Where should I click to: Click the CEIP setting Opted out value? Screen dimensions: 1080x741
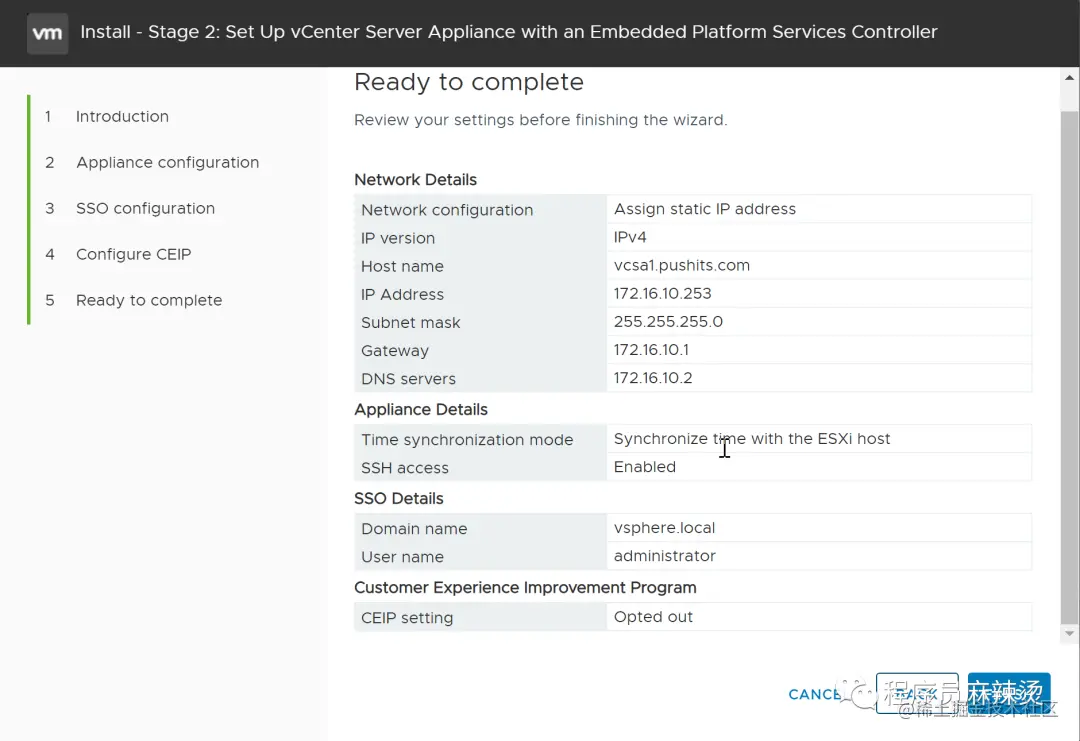[653, 617]
